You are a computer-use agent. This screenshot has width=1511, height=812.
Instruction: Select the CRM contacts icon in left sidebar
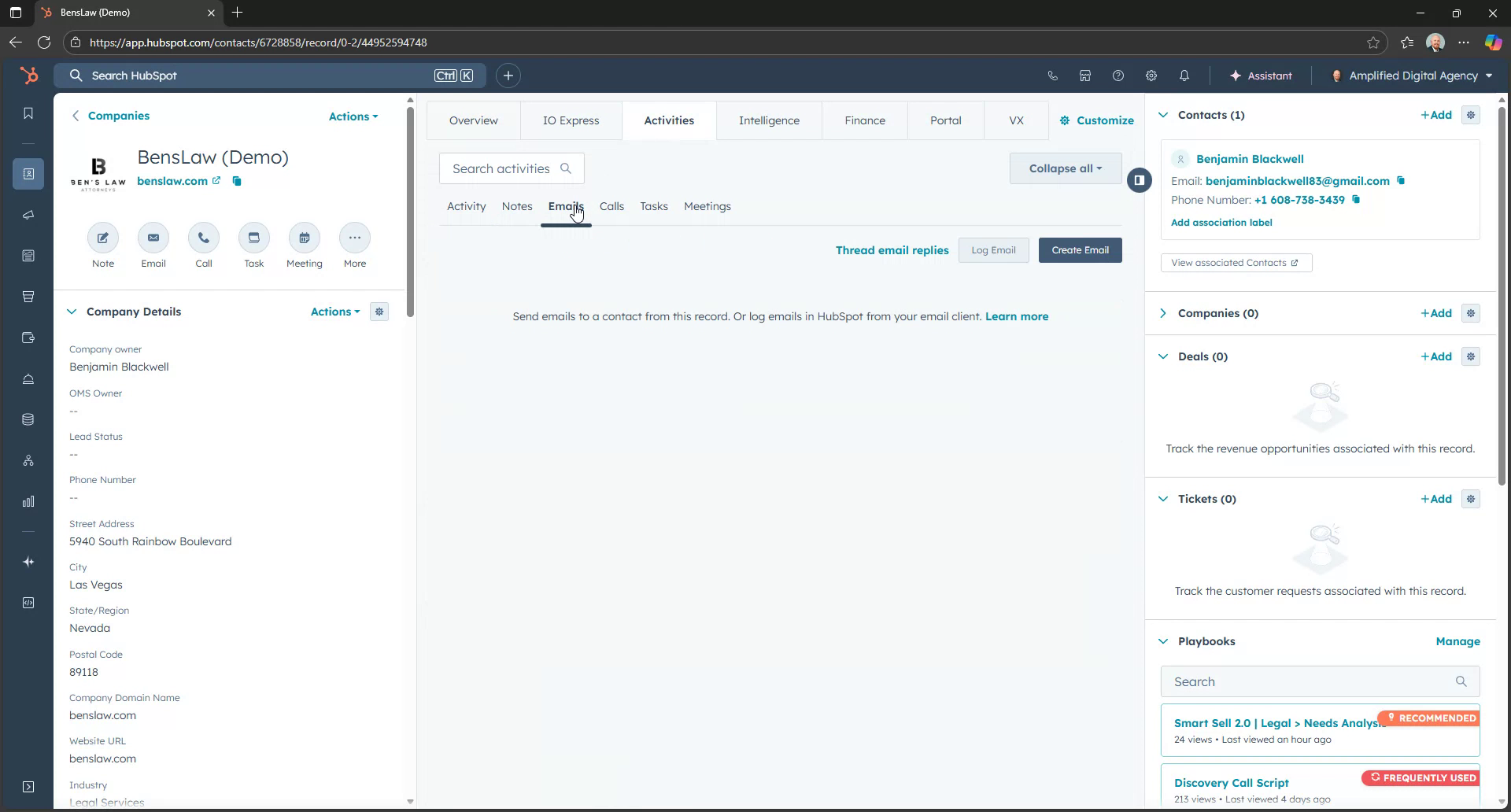[28, 174]
